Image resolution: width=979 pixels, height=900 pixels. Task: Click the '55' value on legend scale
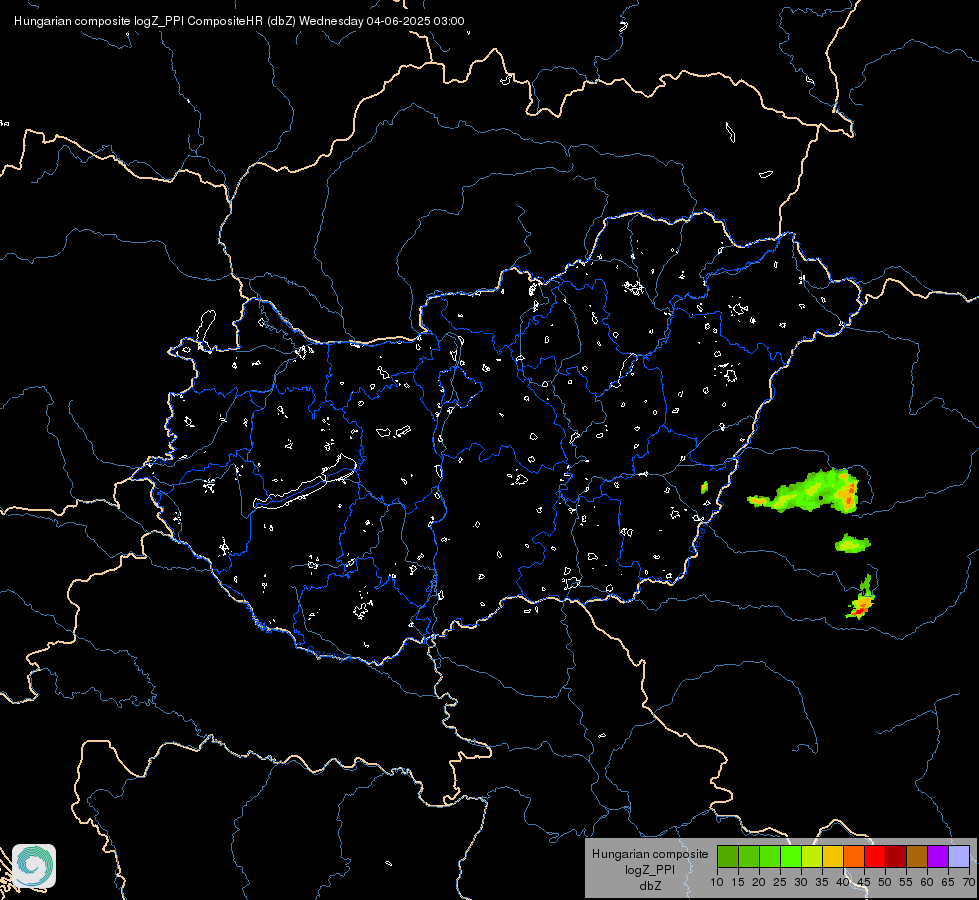[906, 882]
